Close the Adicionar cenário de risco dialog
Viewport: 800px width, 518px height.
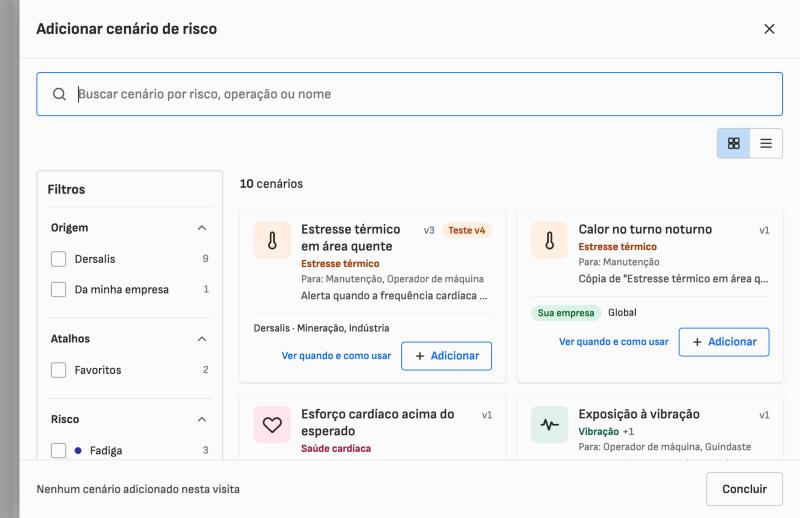tap(769, 29)
